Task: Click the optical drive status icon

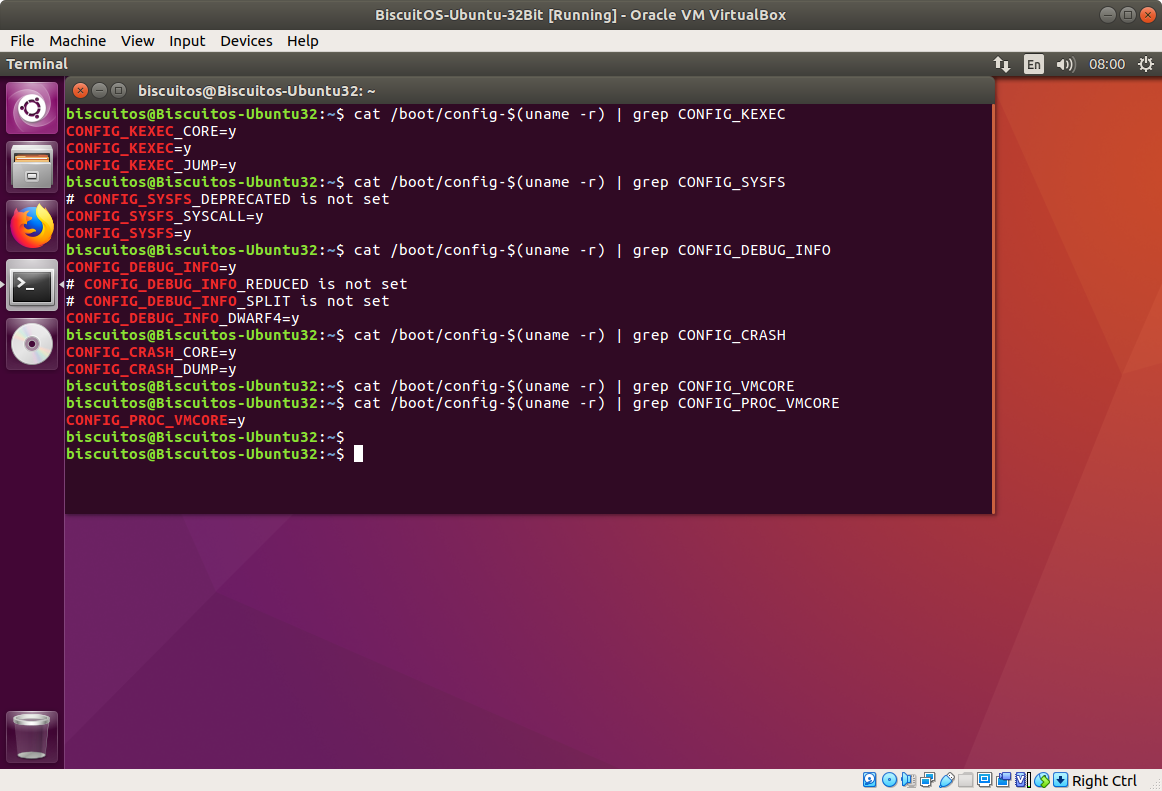Action: 889,780
